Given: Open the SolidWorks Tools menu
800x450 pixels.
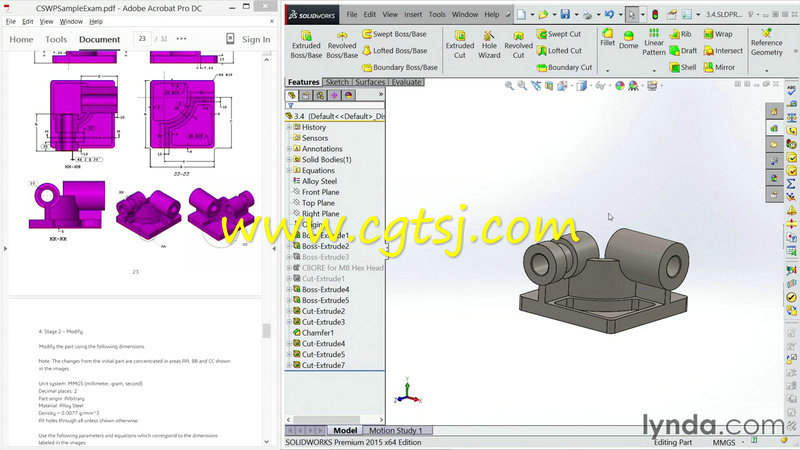Looking at the screenshot, I should (437, 14).
